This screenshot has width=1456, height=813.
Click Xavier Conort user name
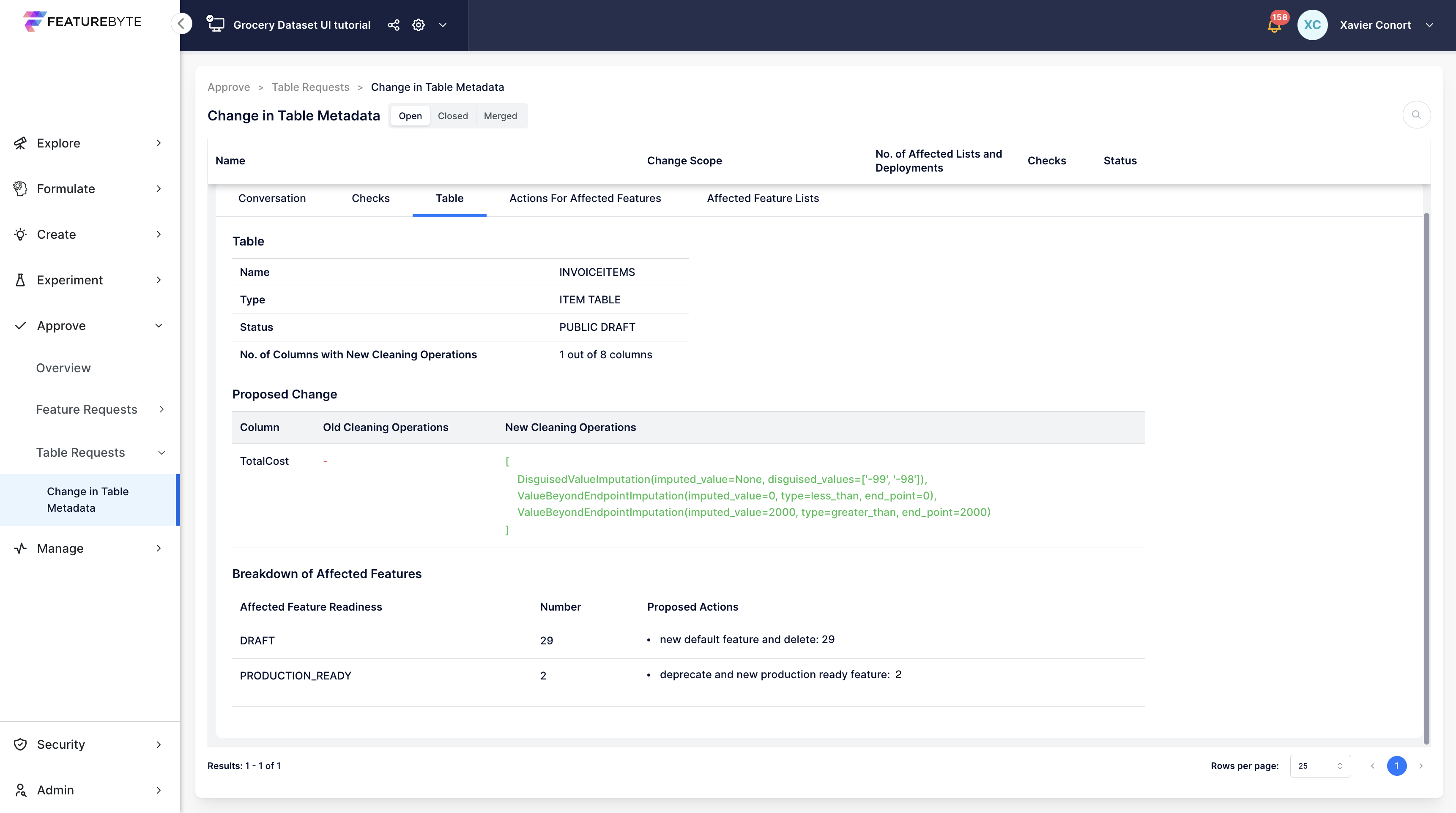coord(1375,25)
